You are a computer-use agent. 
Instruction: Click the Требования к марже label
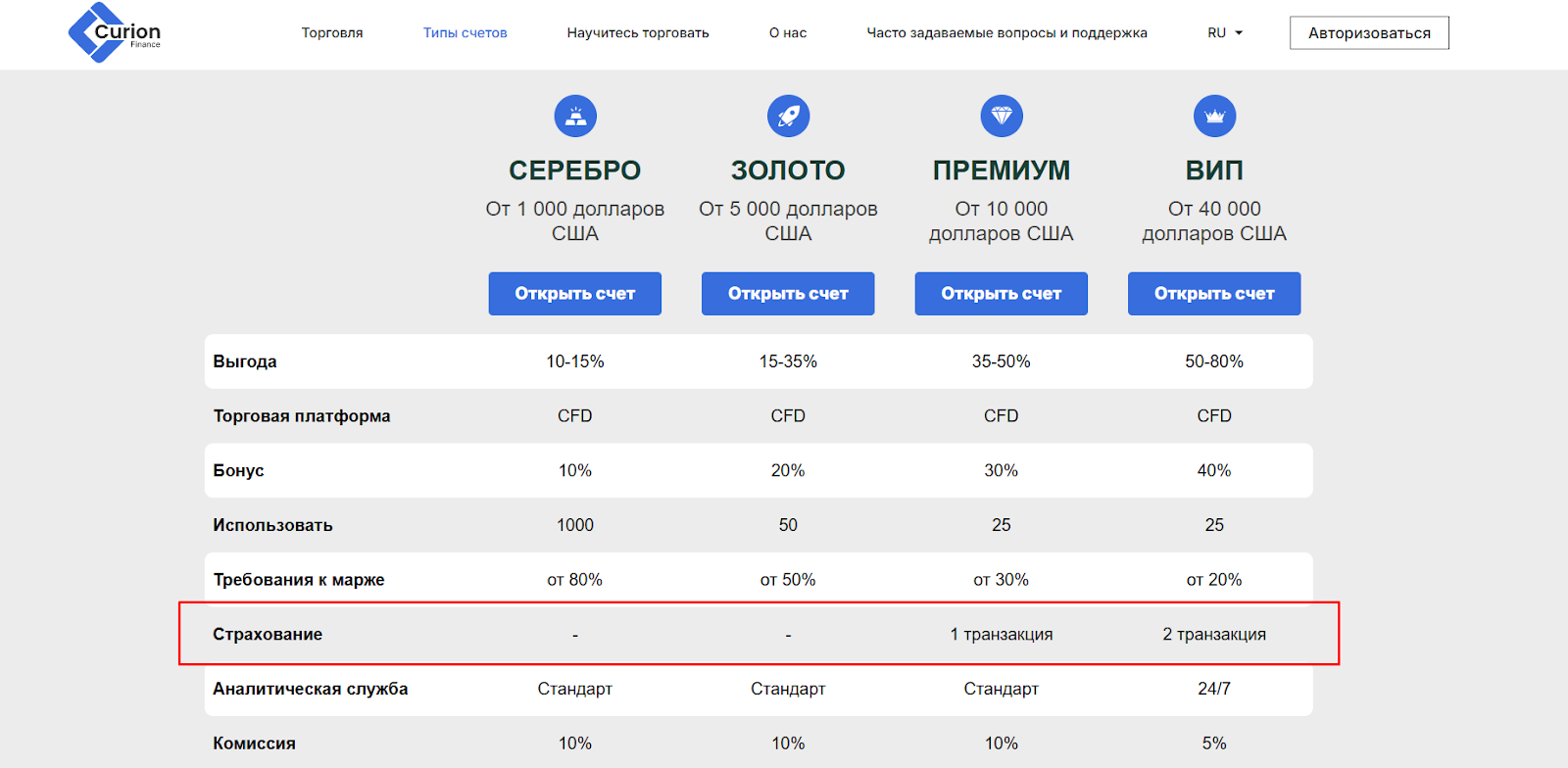click(x=299, y=580)
